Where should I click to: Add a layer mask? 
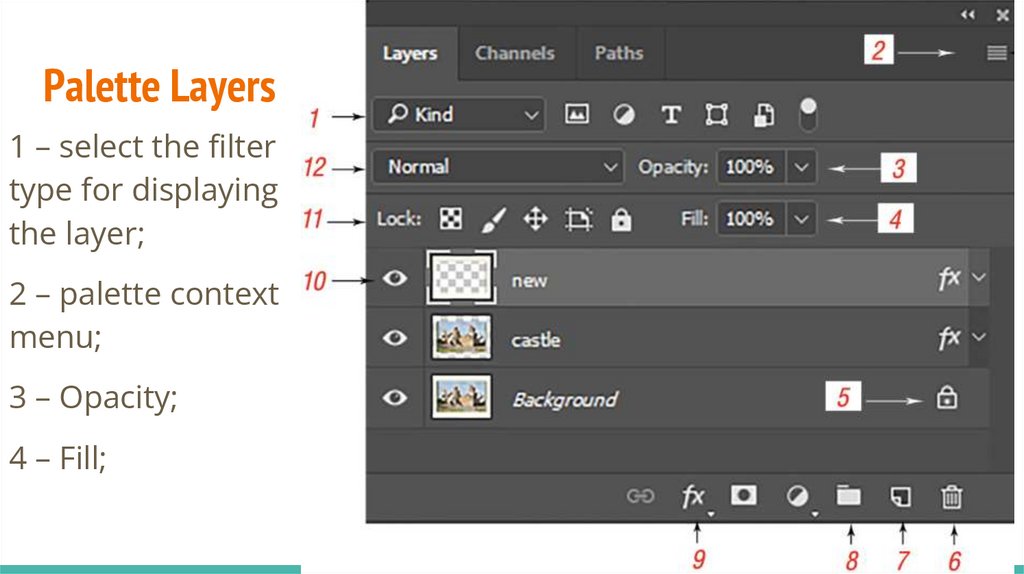point(743,496)
